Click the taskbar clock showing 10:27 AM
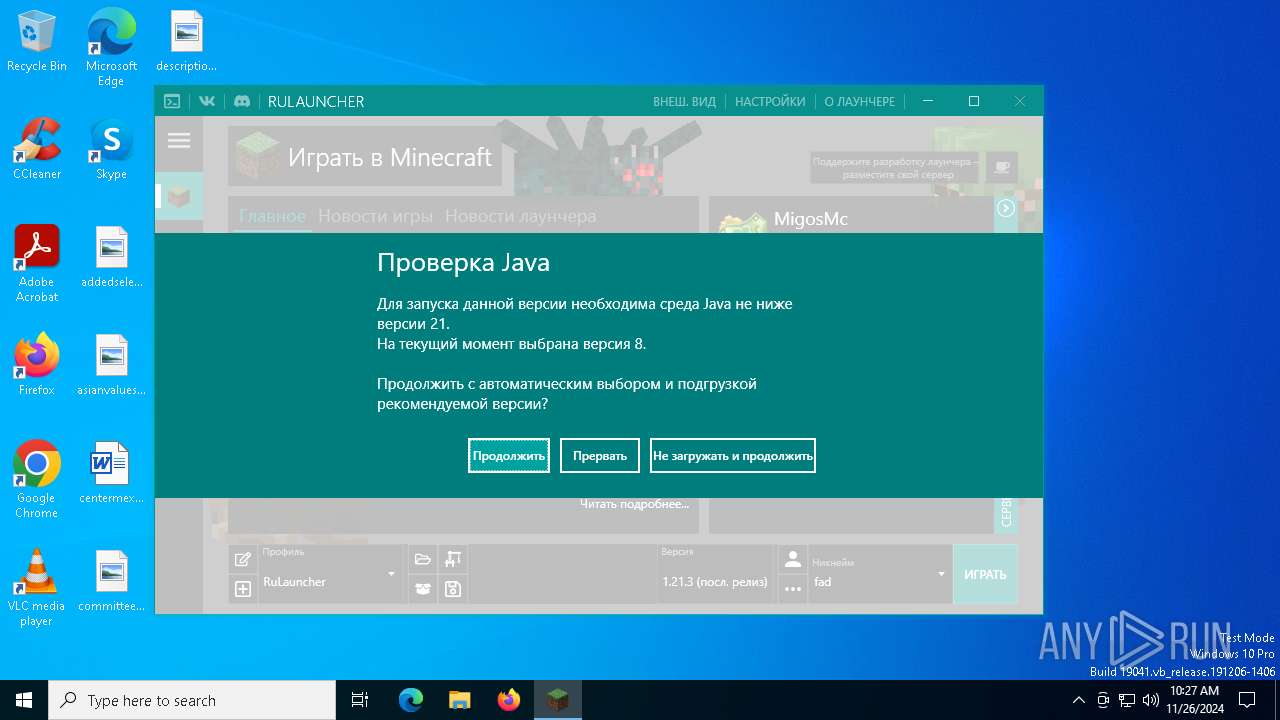 (1195, 700)
